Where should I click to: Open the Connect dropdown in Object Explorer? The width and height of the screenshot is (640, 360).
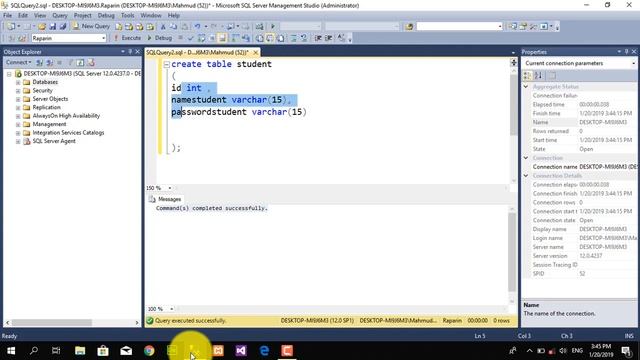[x=18, y=62]
